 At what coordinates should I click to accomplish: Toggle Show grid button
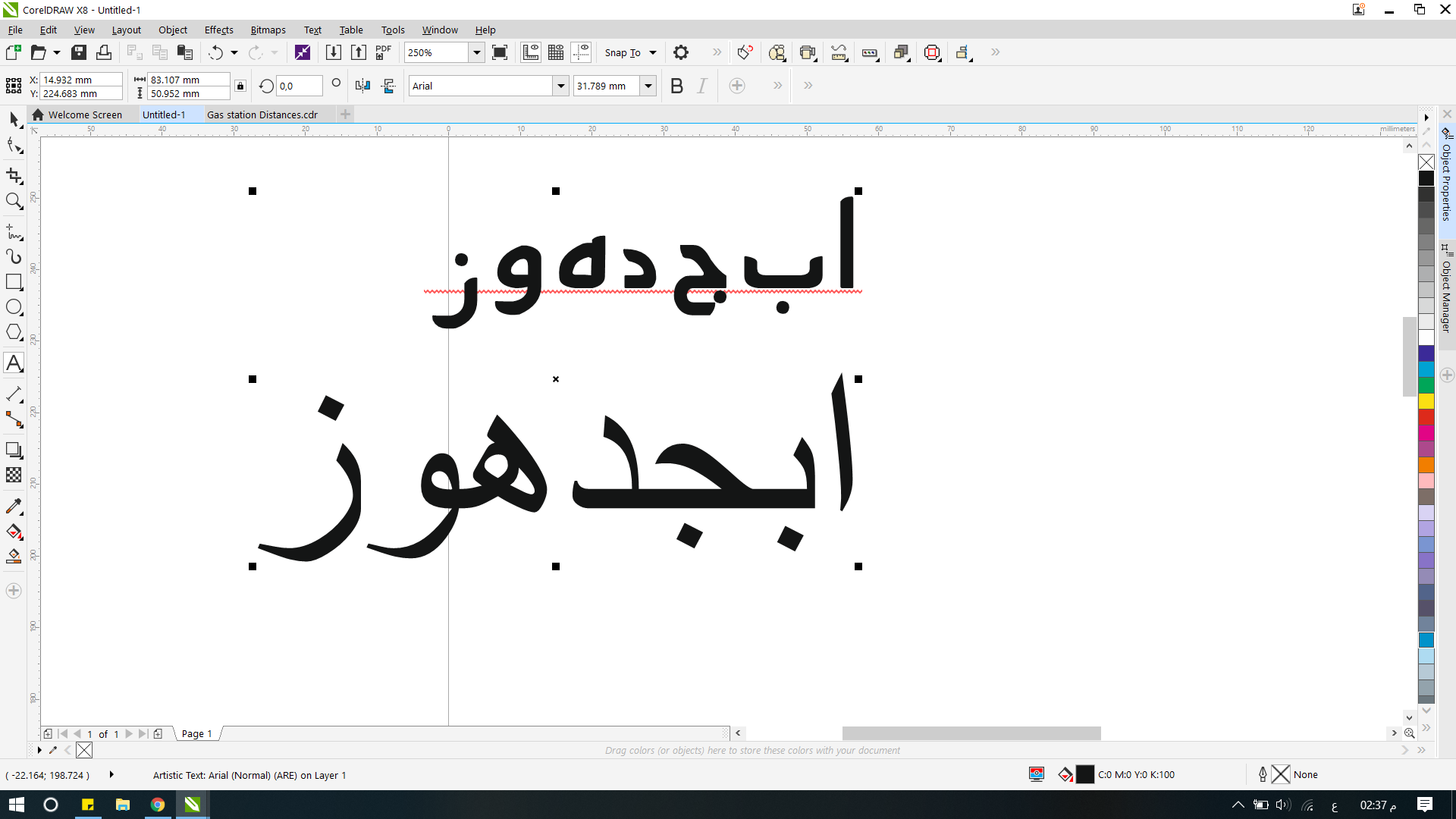point(556,52)
